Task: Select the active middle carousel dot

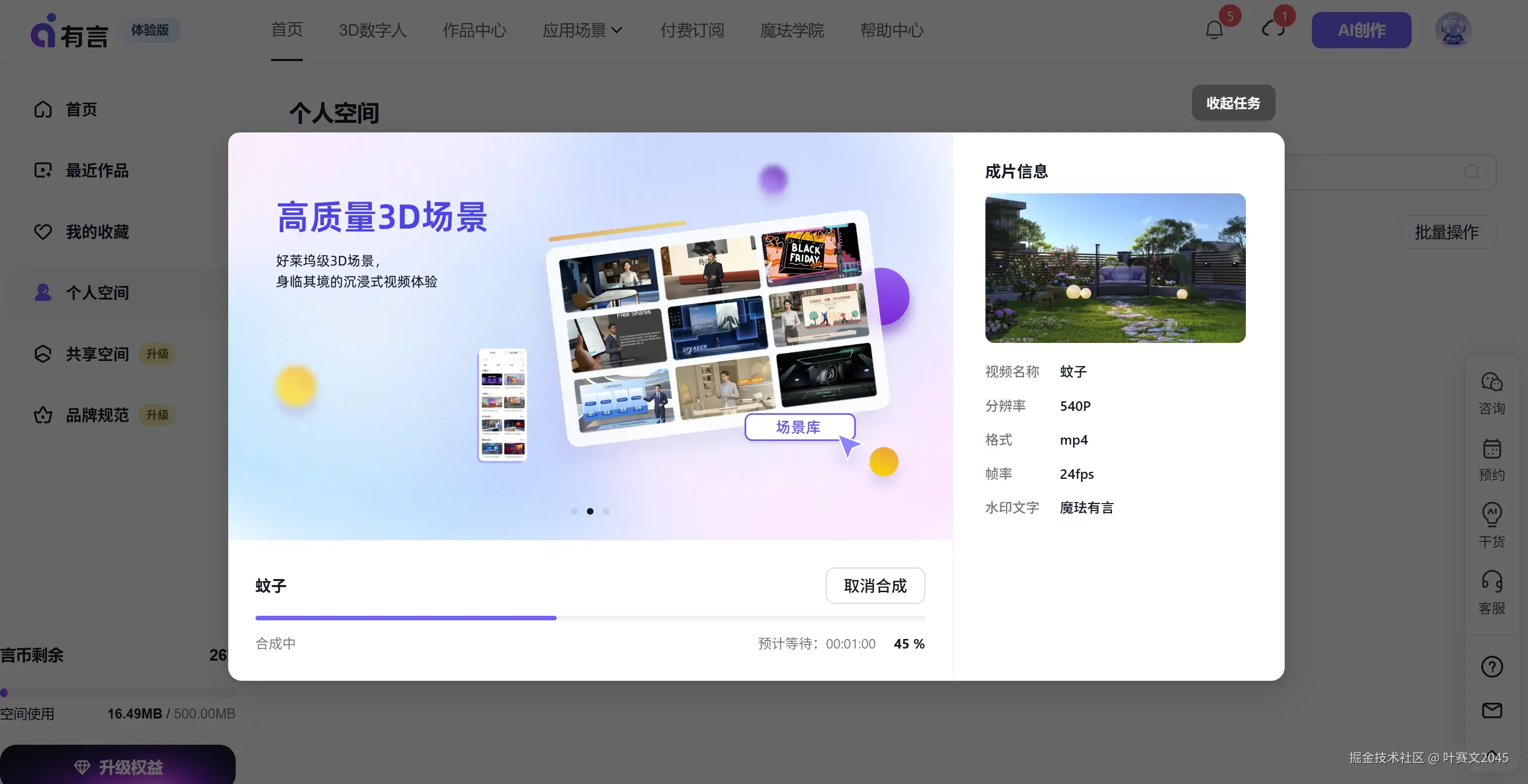Action: click(590, 511)
